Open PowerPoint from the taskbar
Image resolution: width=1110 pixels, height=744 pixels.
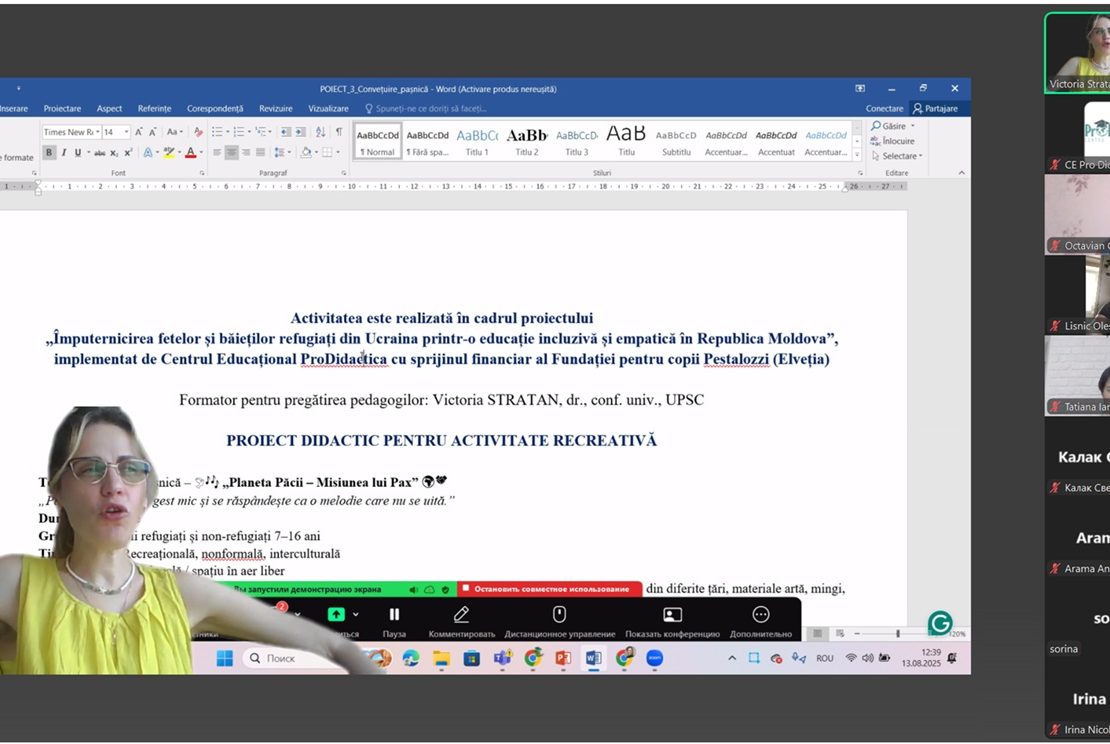[563, 658]
